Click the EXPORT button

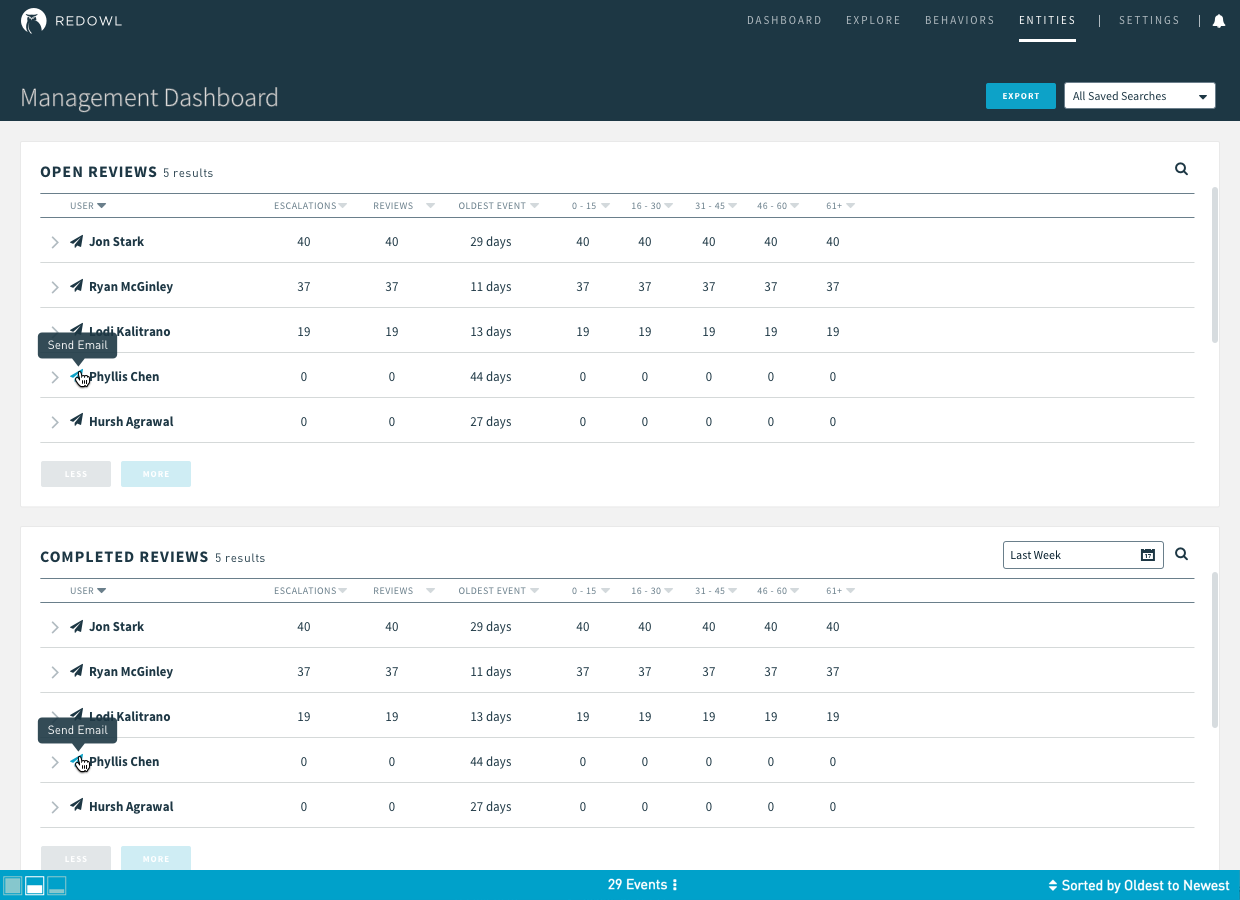pos(1020,96)
